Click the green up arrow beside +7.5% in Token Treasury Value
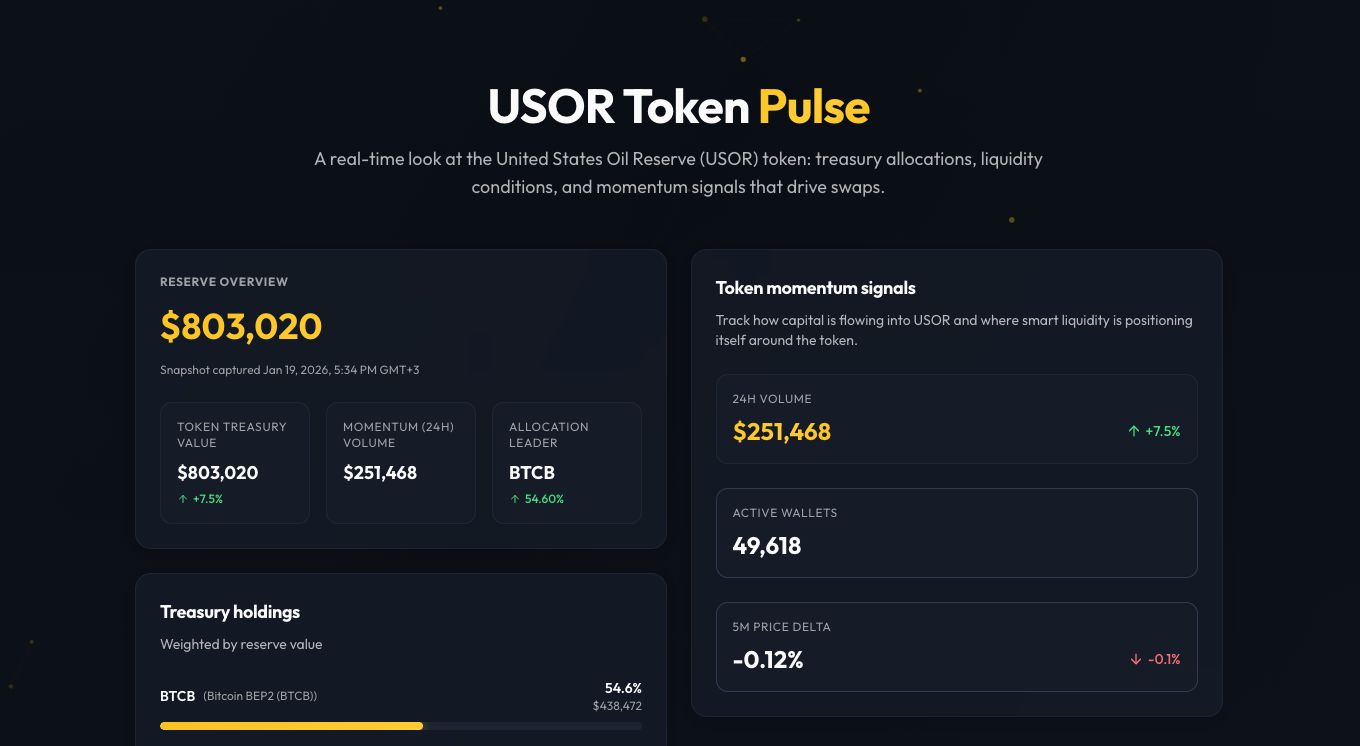The height and width of the screenshot is (746, 1360). click(x=183, y=499)
